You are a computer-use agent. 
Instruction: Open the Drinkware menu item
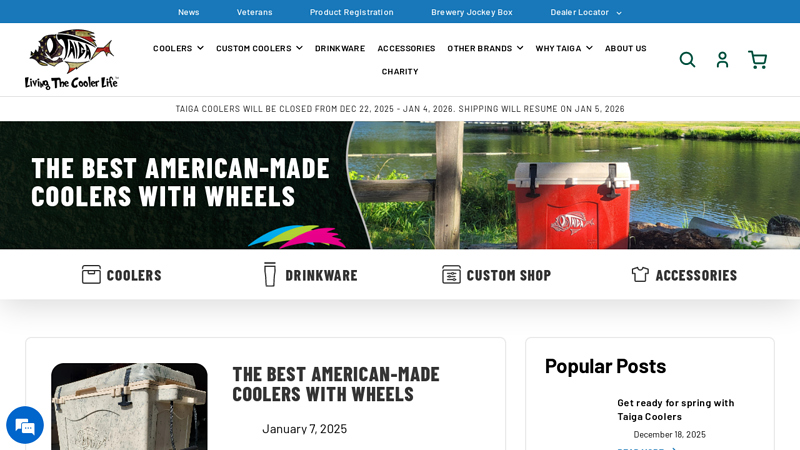pyautogui.click(x=340, y=48)
